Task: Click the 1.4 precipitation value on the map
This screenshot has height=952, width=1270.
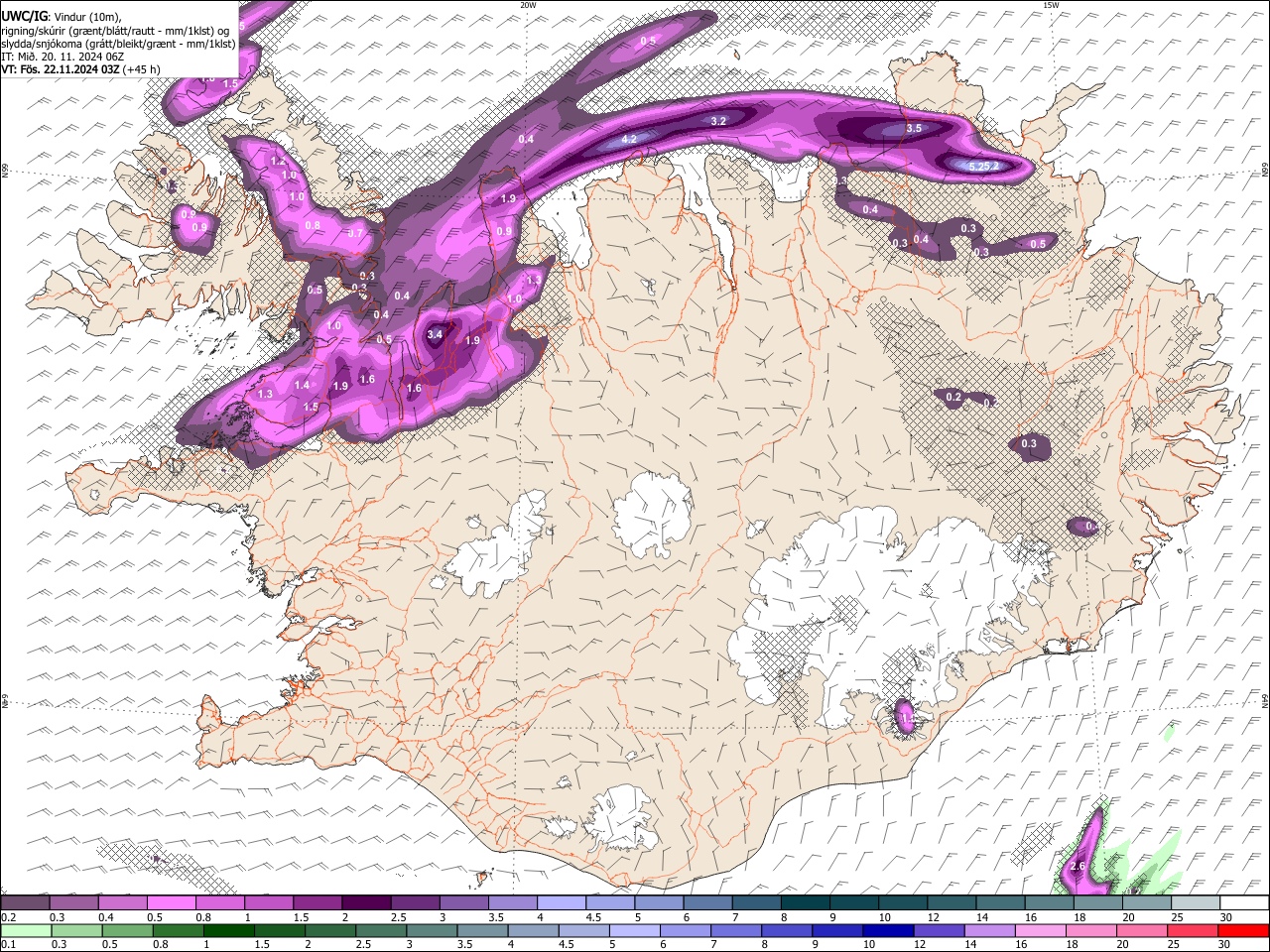Action: (x=303, y=385)
